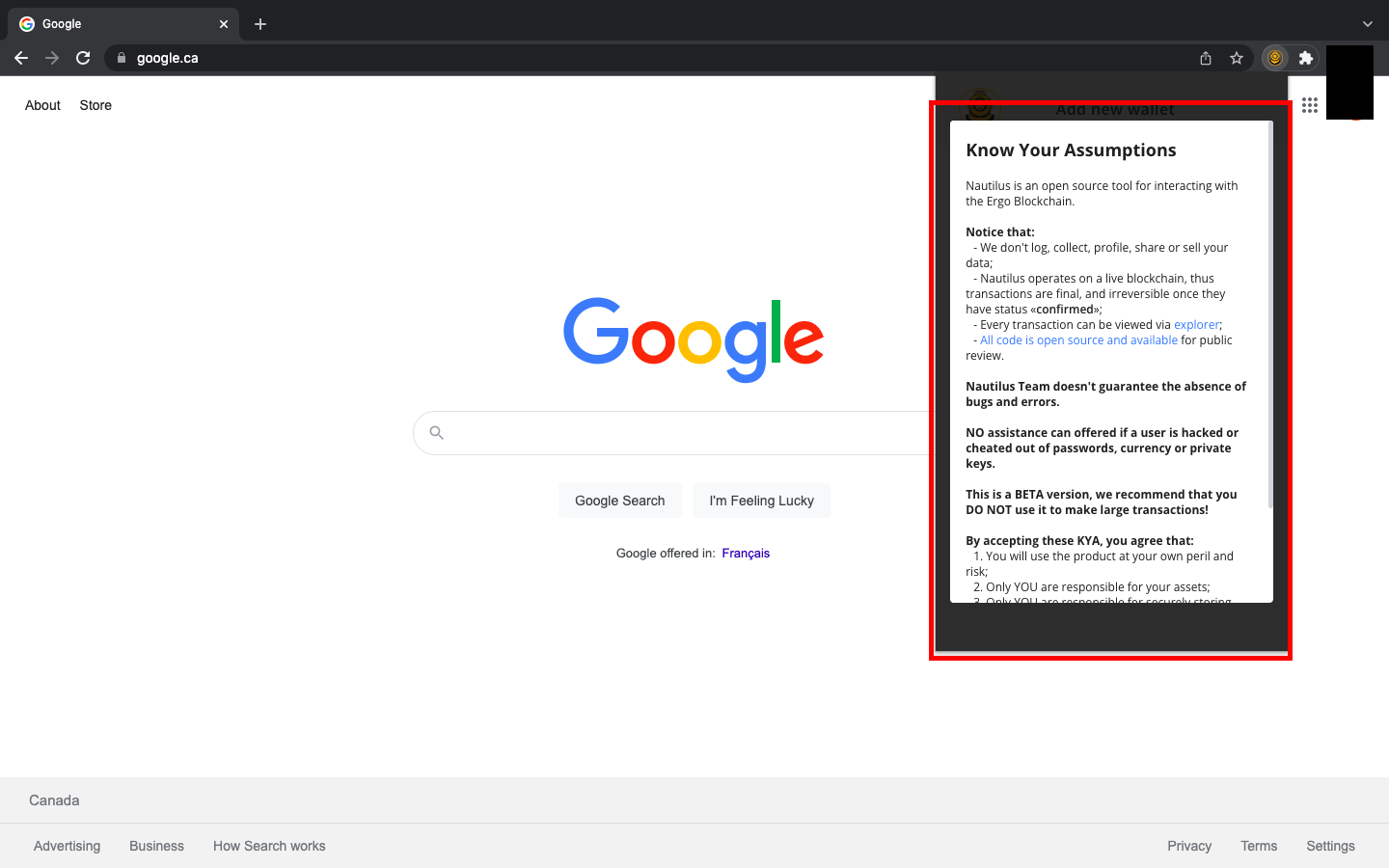Image resolution: width=1389 pixels, height=868 pixels.
Task: Click the Know Your Assumptions scrollbar
Action: click(x=1270, y=314)
